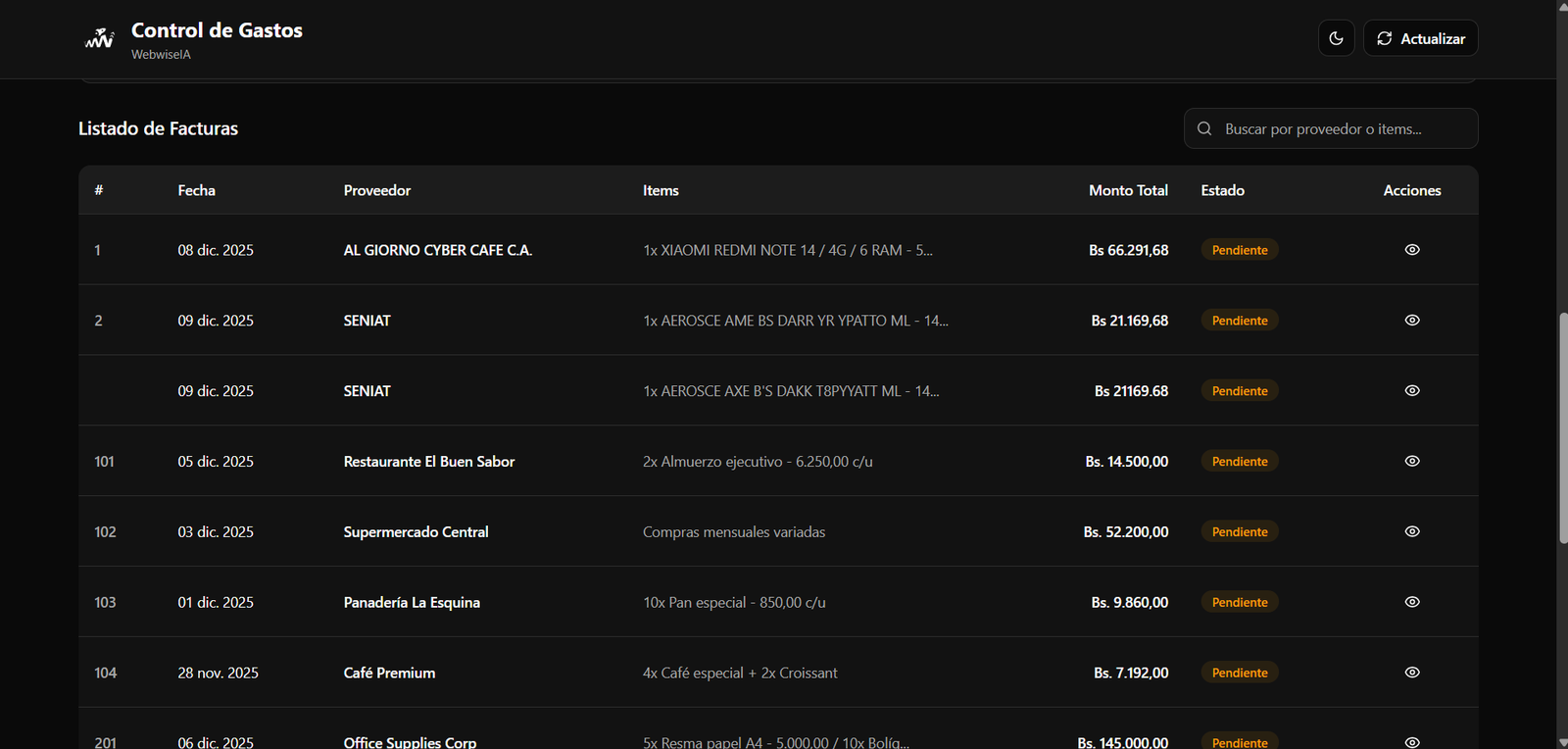Click the Estado column header
1568x749 pixels.
(x=1223, y=190)
